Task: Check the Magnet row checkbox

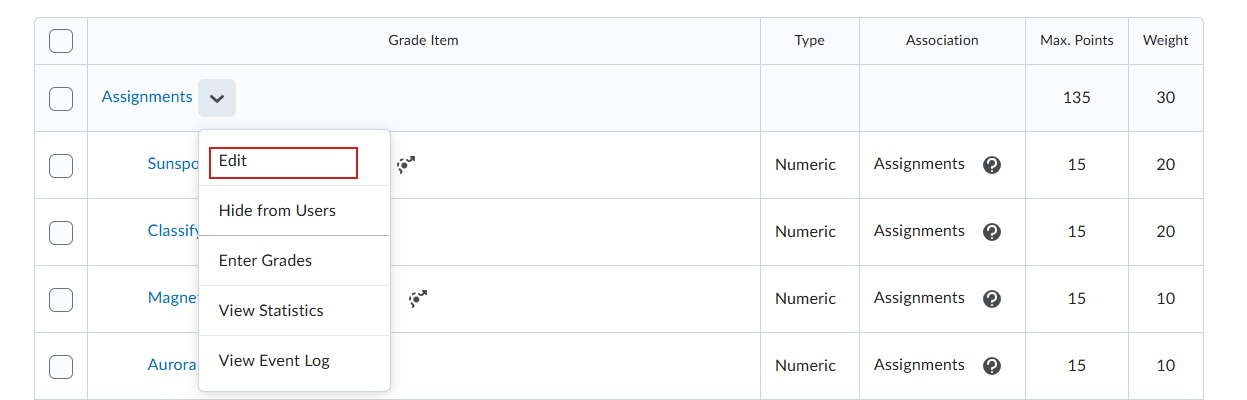Action: 61,299
